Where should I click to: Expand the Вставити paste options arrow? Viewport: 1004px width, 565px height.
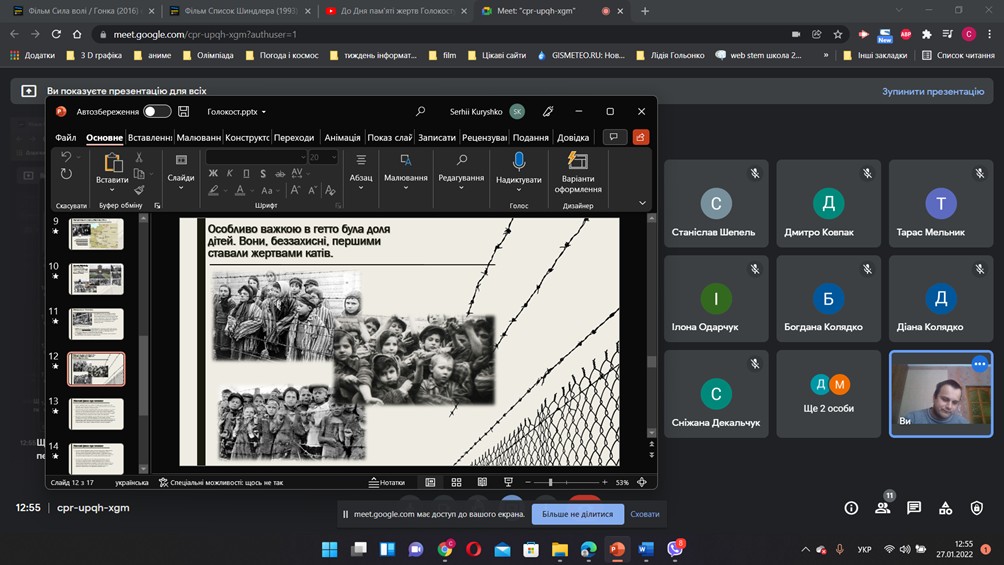click(112, 190)
